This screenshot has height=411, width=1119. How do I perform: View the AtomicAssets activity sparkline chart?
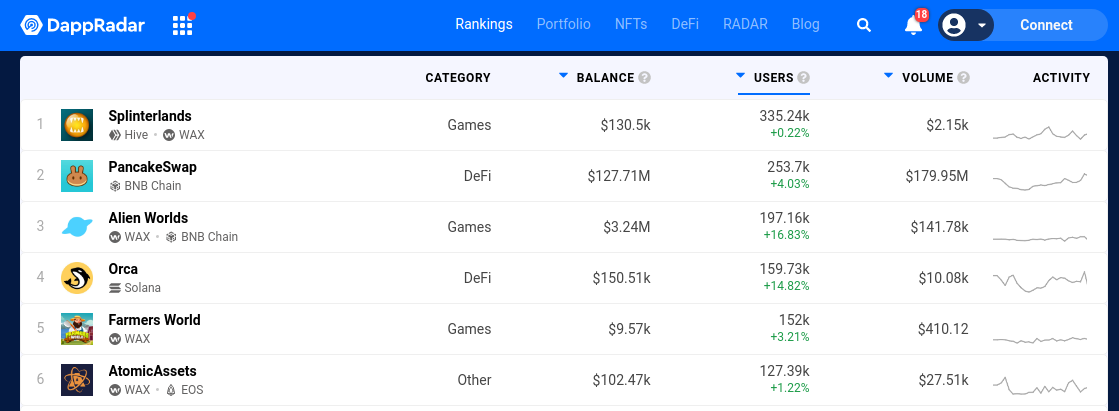(1040, 385)
